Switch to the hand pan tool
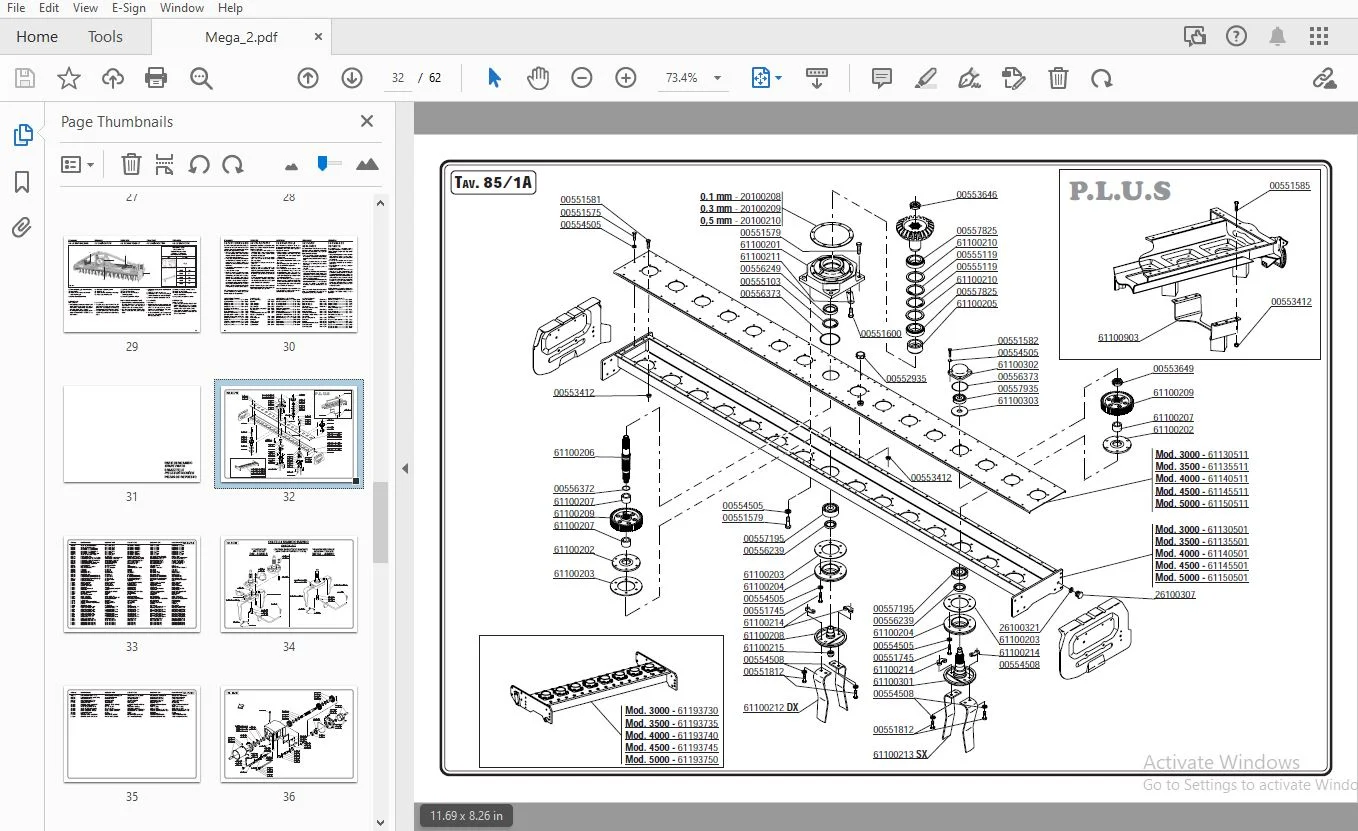This screenshot has height=831, width=1358. (538, 78)
